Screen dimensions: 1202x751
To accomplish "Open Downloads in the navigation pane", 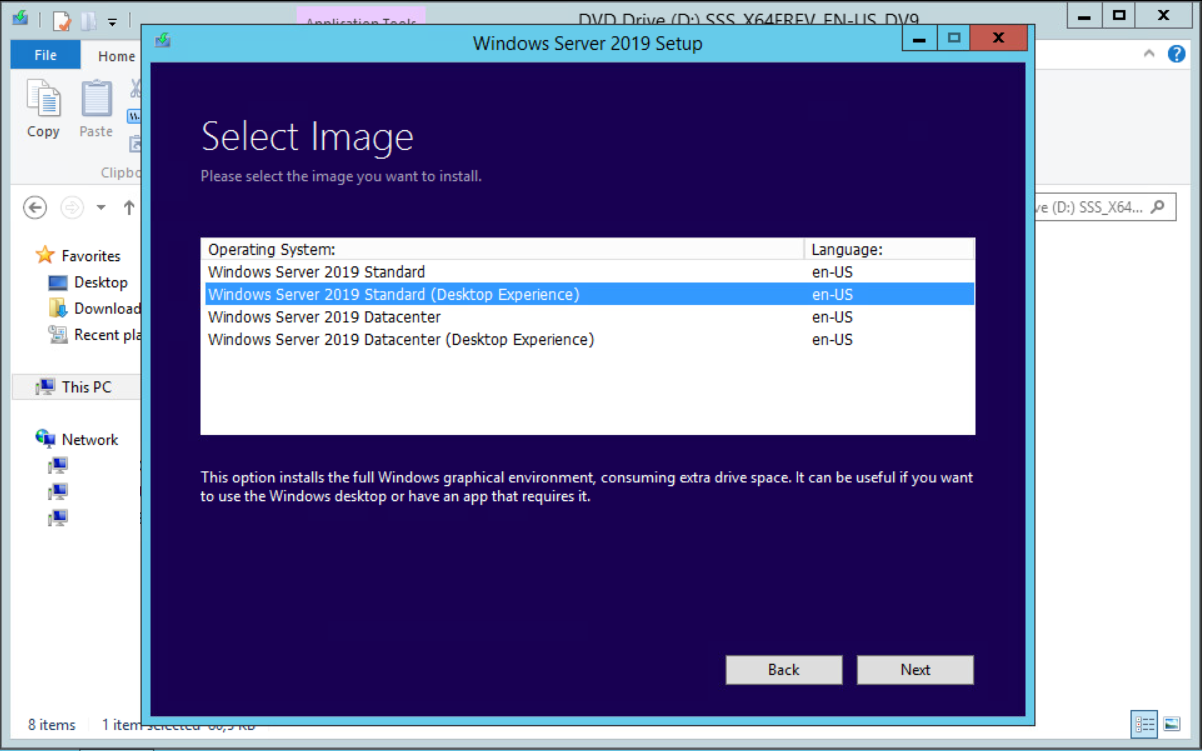I will point(107,308).
